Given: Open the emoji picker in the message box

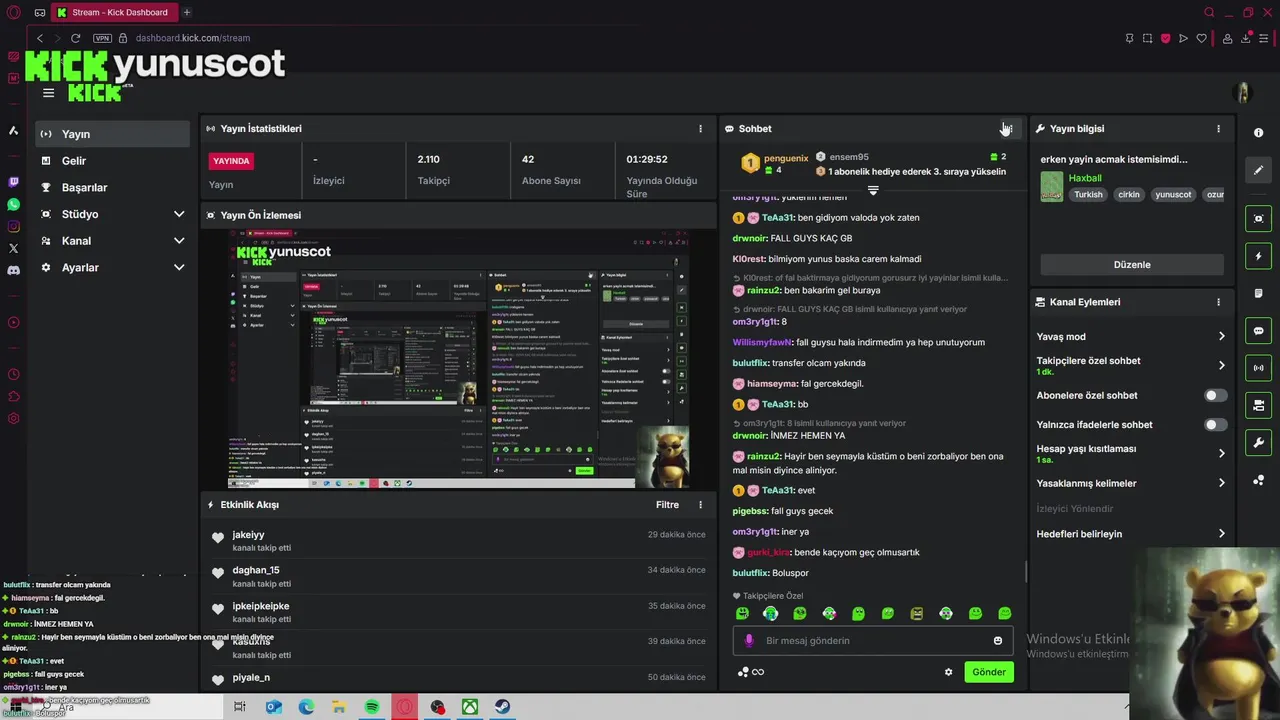Looking at the screenshot, I should [x=997, y=641].
